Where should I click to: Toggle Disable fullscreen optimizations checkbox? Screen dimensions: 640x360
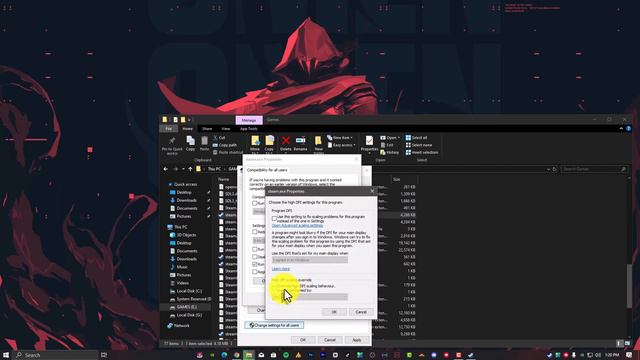point(255,257)
